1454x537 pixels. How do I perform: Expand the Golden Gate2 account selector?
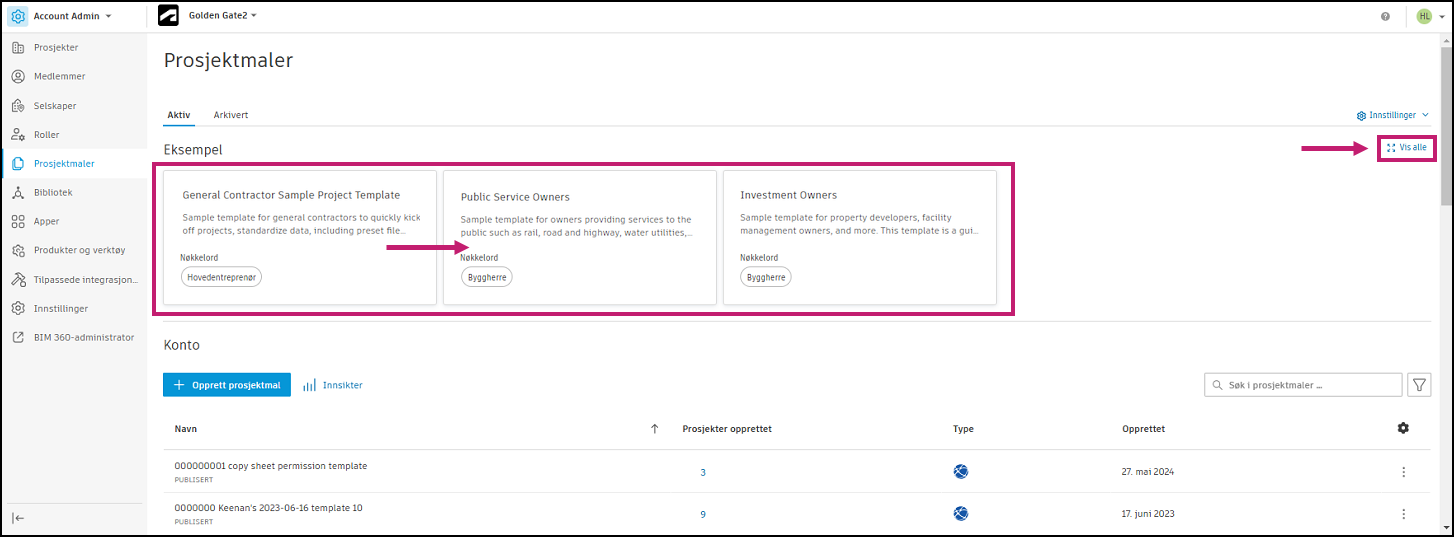(x=222, y=16)
